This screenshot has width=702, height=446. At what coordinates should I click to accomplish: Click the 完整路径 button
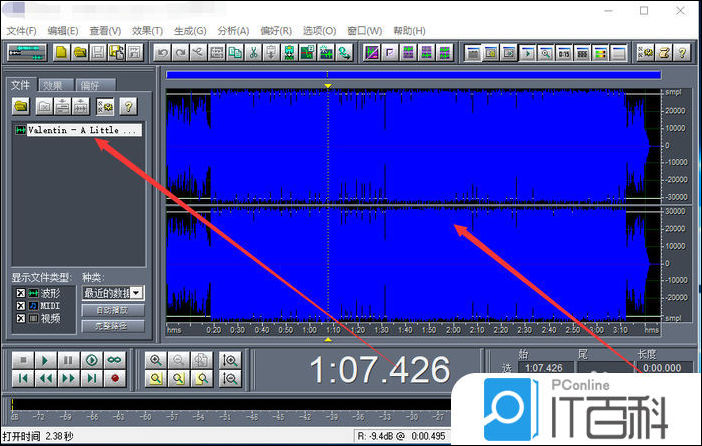[x=113, y=326]
